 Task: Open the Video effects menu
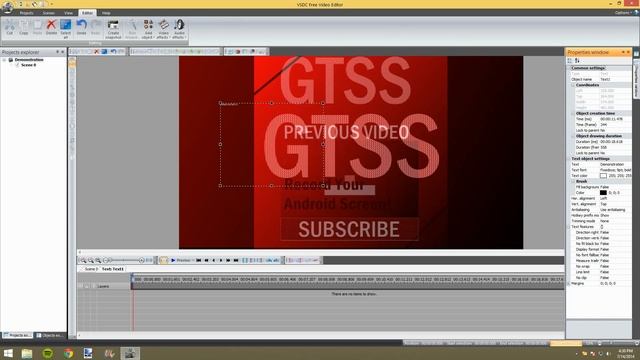pos(163,29)
